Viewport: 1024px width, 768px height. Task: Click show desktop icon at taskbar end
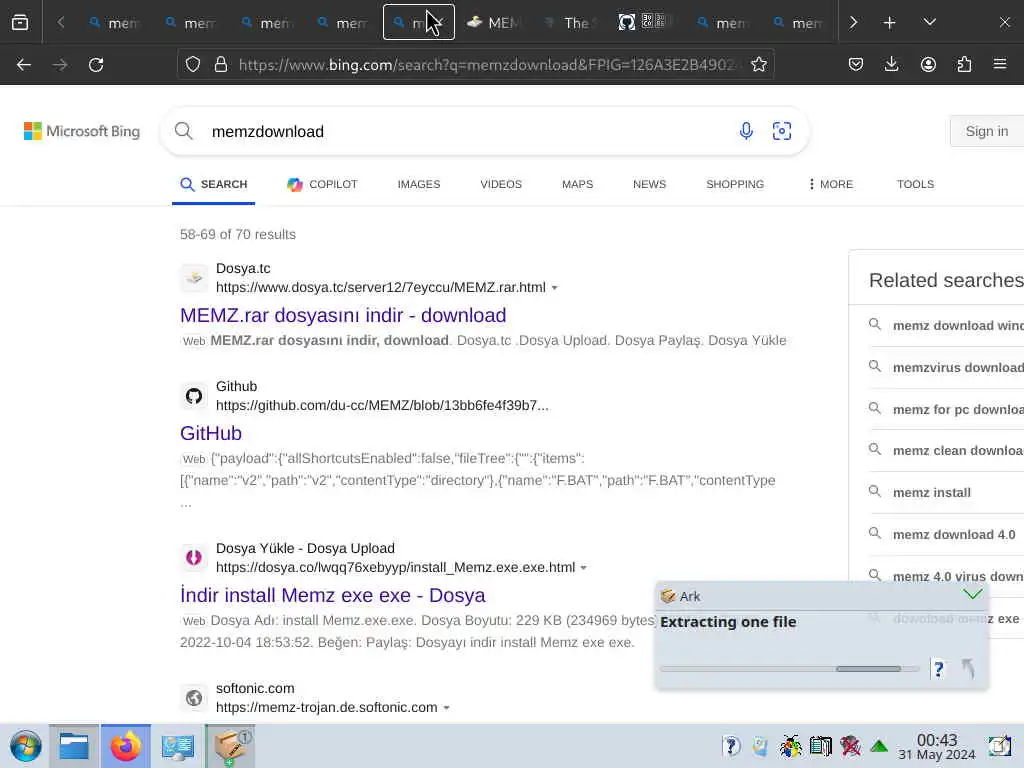click(999, 746)
